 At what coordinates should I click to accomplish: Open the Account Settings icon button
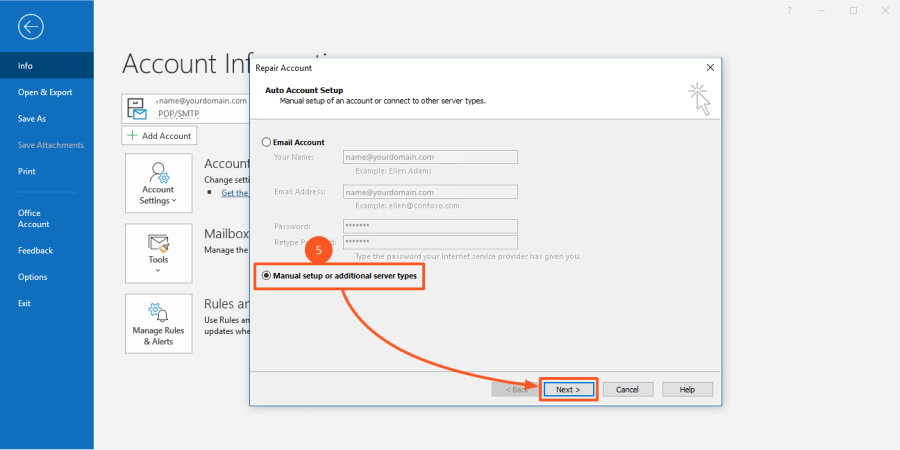(x=158, y=172)
